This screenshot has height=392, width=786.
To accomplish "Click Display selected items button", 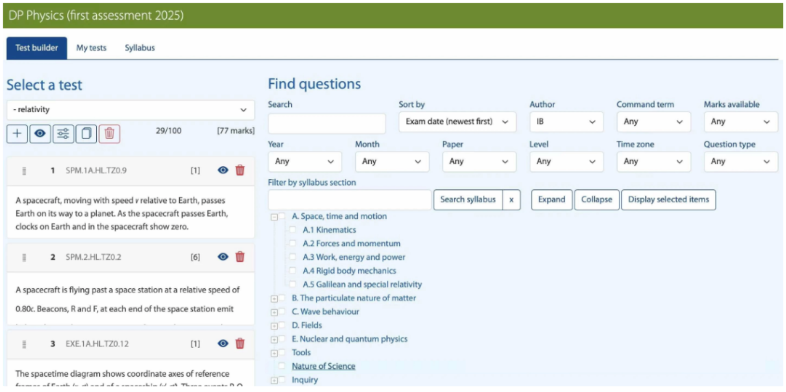I will 668,200.
